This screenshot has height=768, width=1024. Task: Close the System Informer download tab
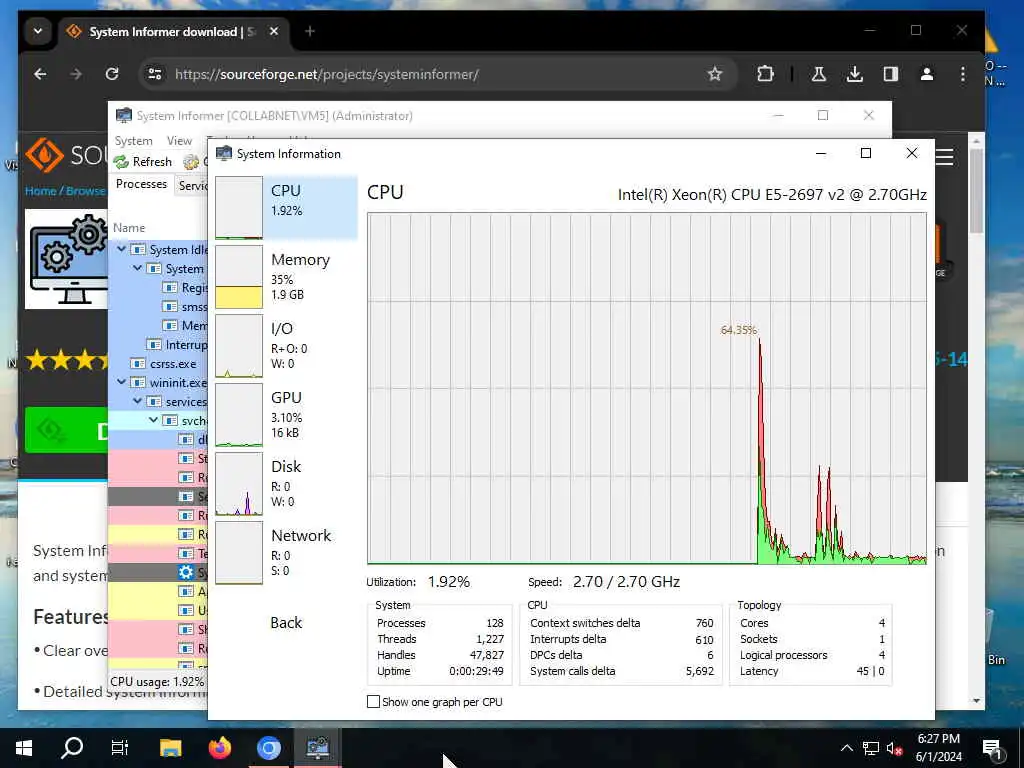pyautogui.click(x=274, y=31)
